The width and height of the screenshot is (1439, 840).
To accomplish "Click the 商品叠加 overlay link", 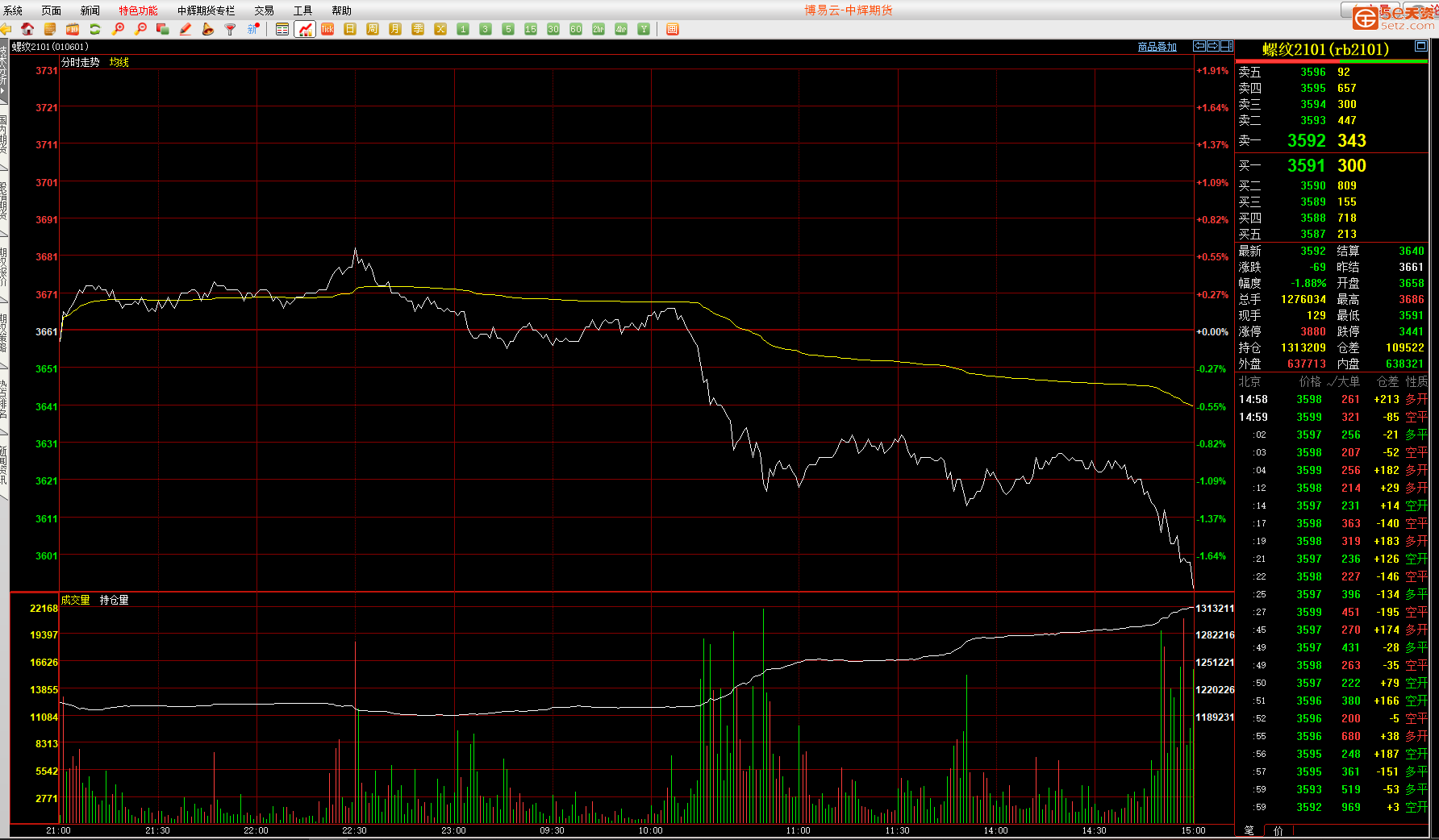I will point(1157,47).
